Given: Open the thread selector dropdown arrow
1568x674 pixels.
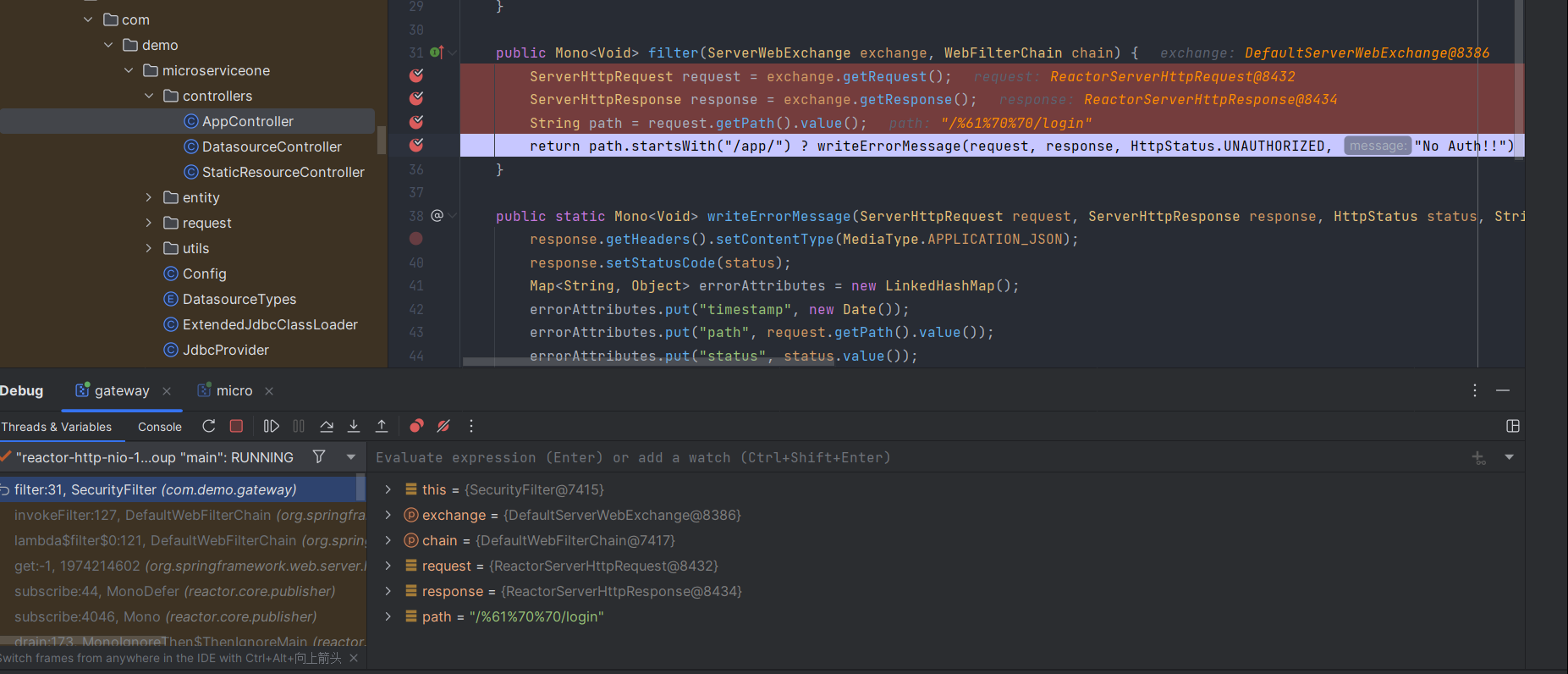Looking at the screenshot, I should (350, 456).
